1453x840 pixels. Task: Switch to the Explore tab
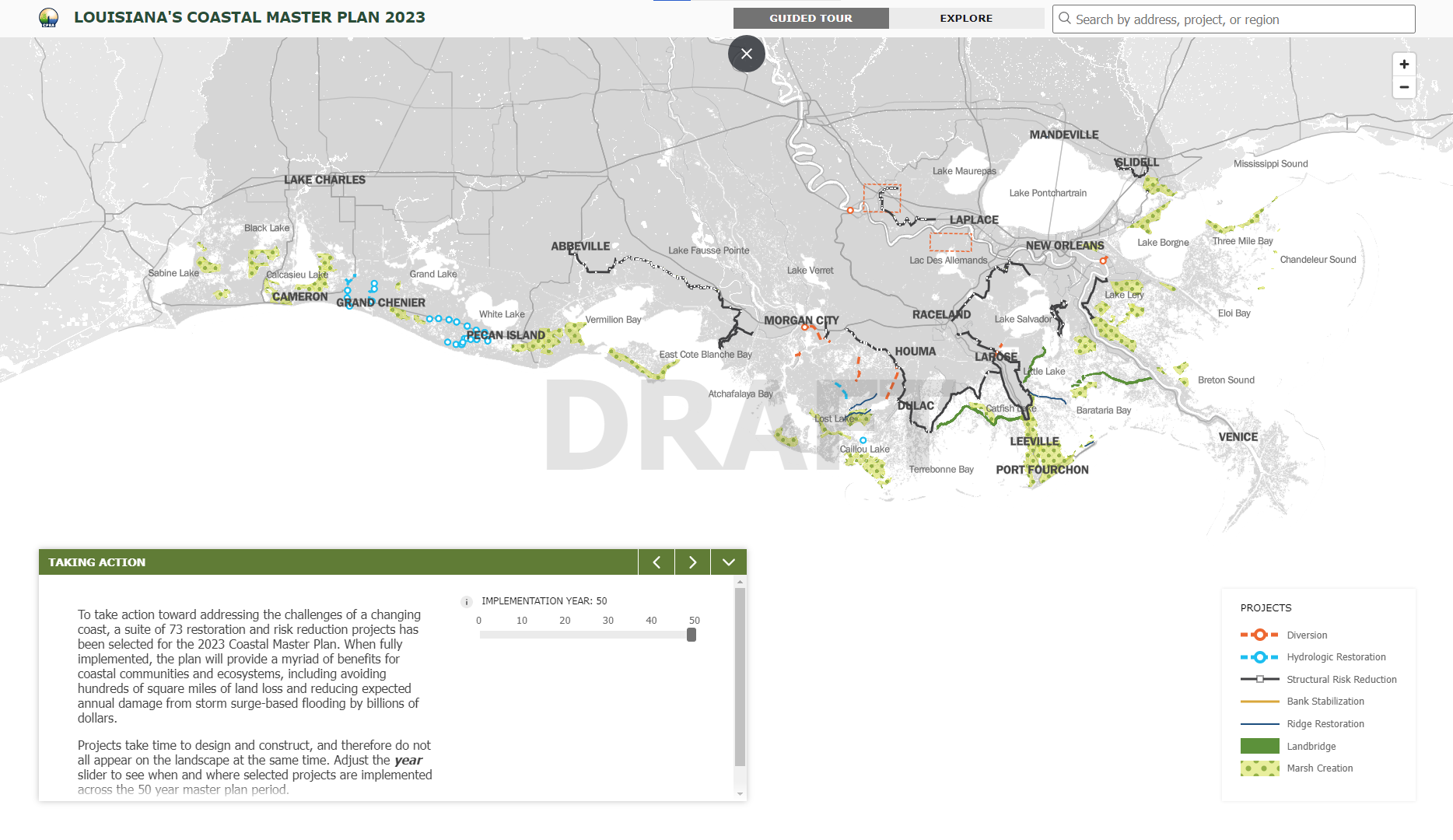(x=966, y=19)
